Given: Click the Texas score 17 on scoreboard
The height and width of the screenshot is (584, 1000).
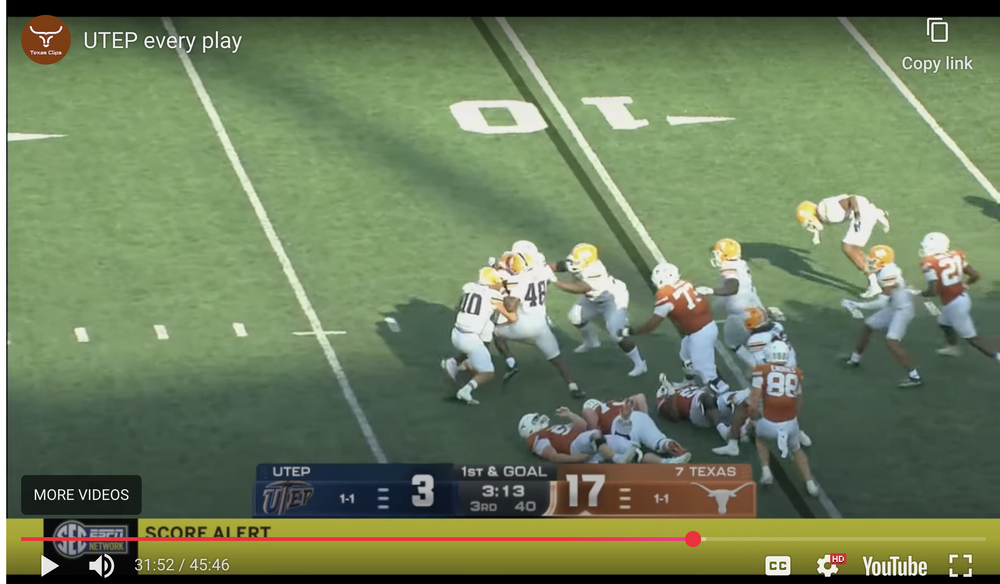Looking at the screenshot, I should [x=584, y=491].
